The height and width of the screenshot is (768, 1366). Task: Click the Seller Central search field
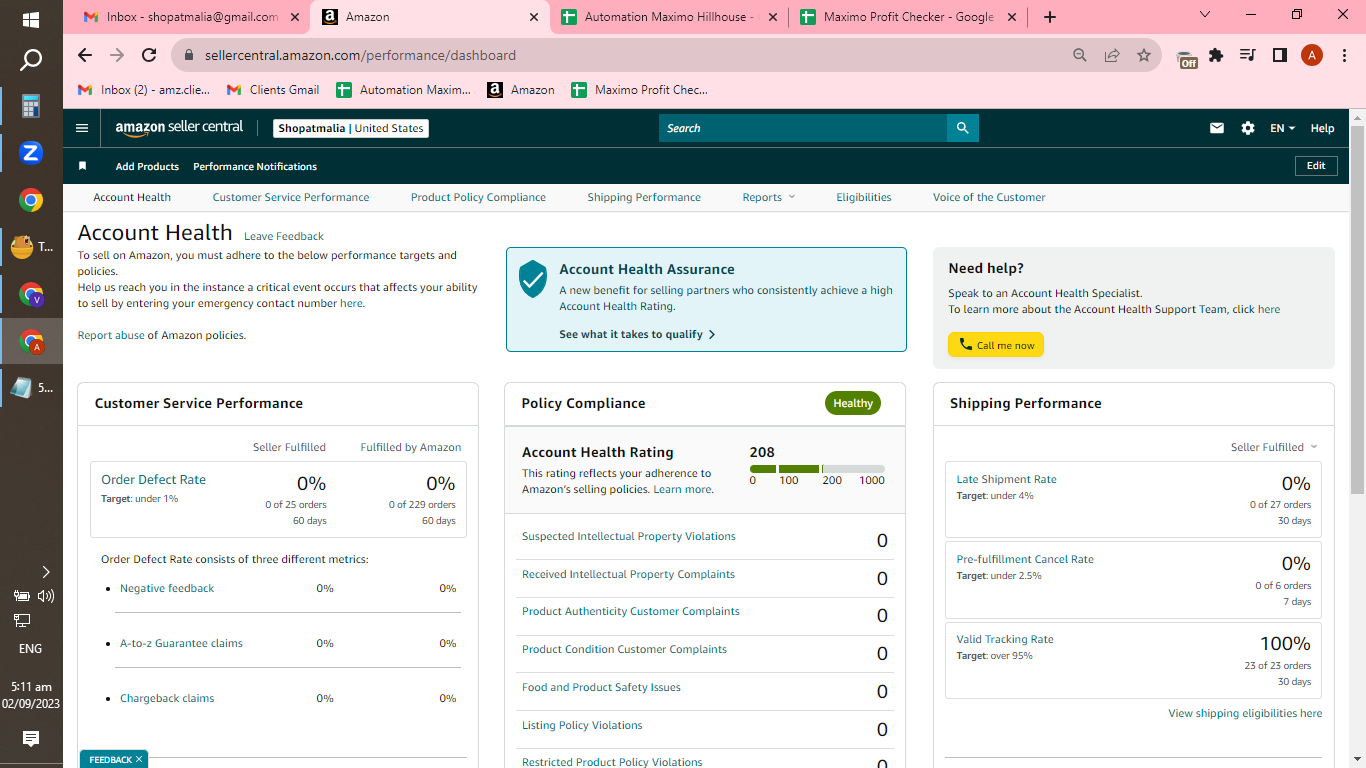[x=803, y=128]
